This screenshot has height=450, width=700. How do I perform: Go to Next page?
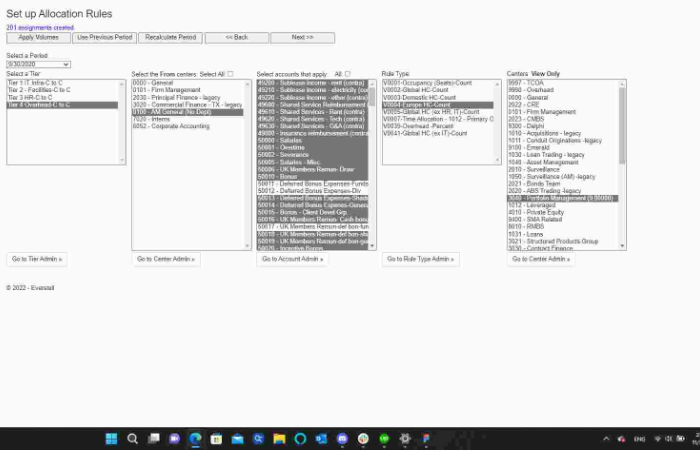(x=303, y=37)
